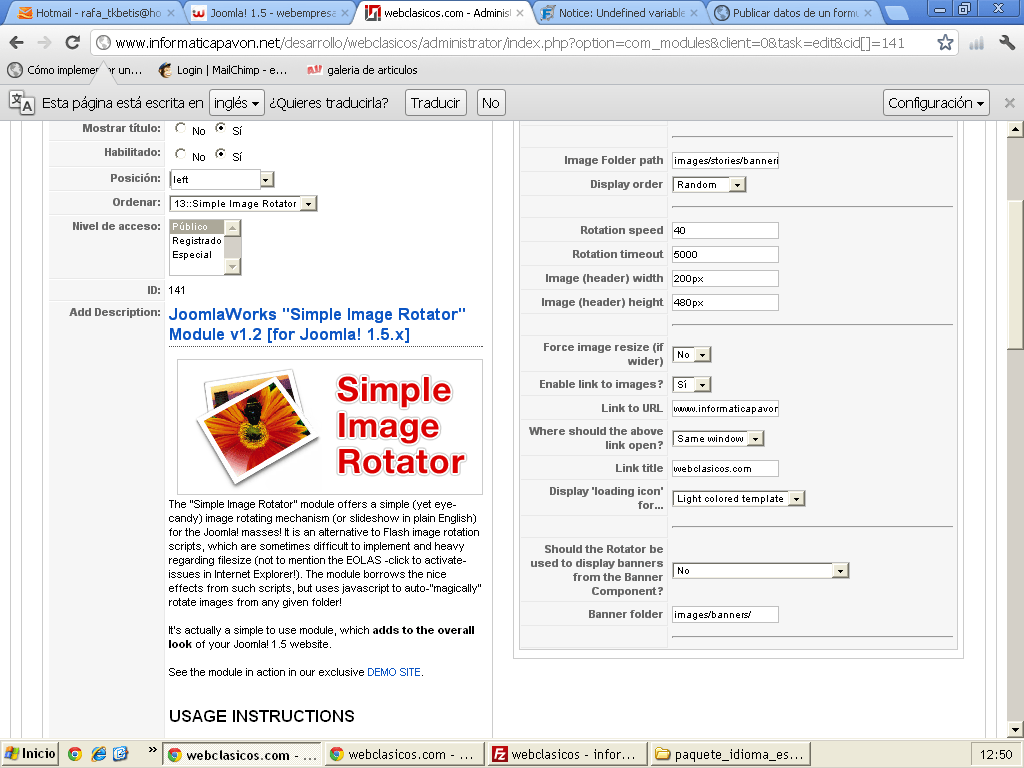1024x768 pixels.
Task: Select Mostrar título No radio button
Action: [180, 128]
